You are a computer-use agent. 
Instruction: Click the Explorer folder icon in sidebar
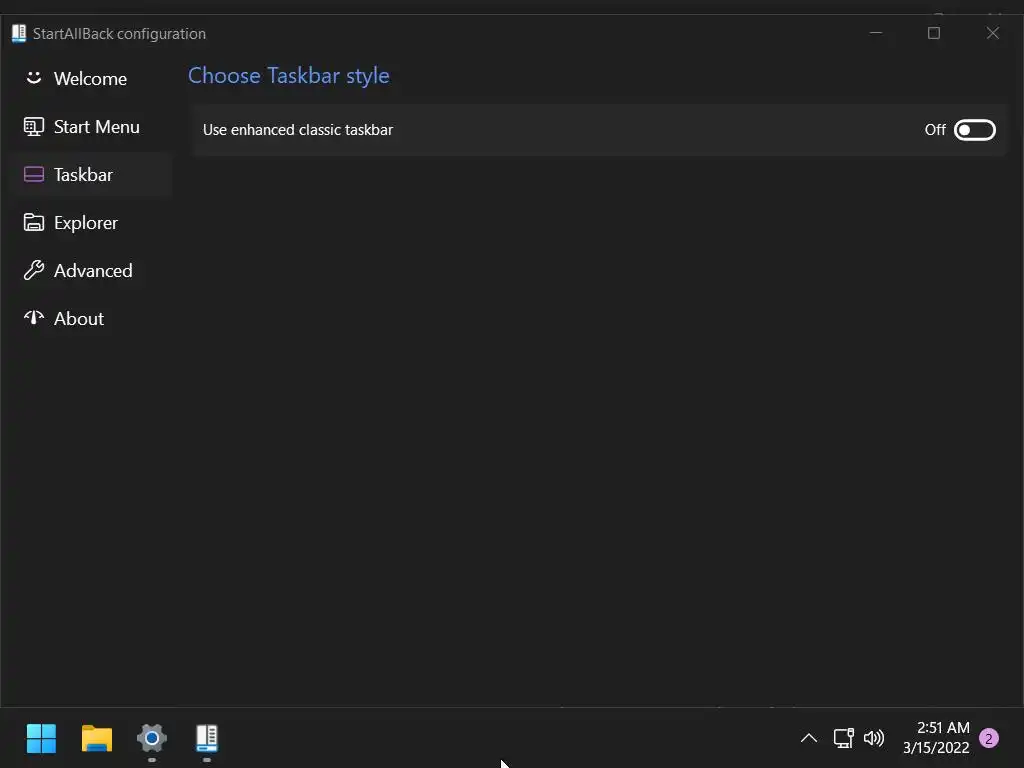pyautogui.click(x=34, y=222)
